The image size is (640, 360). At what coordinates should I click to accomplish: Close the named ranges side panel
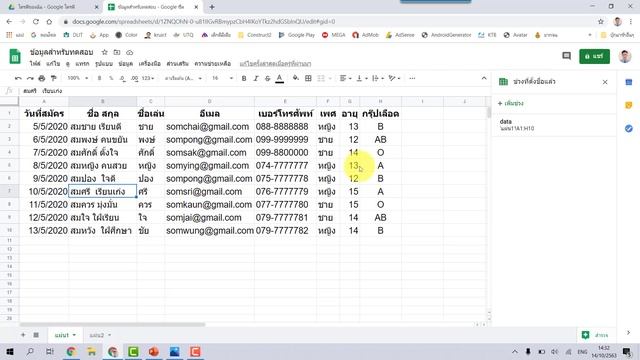pyautogui.click(x=605, y=82)
